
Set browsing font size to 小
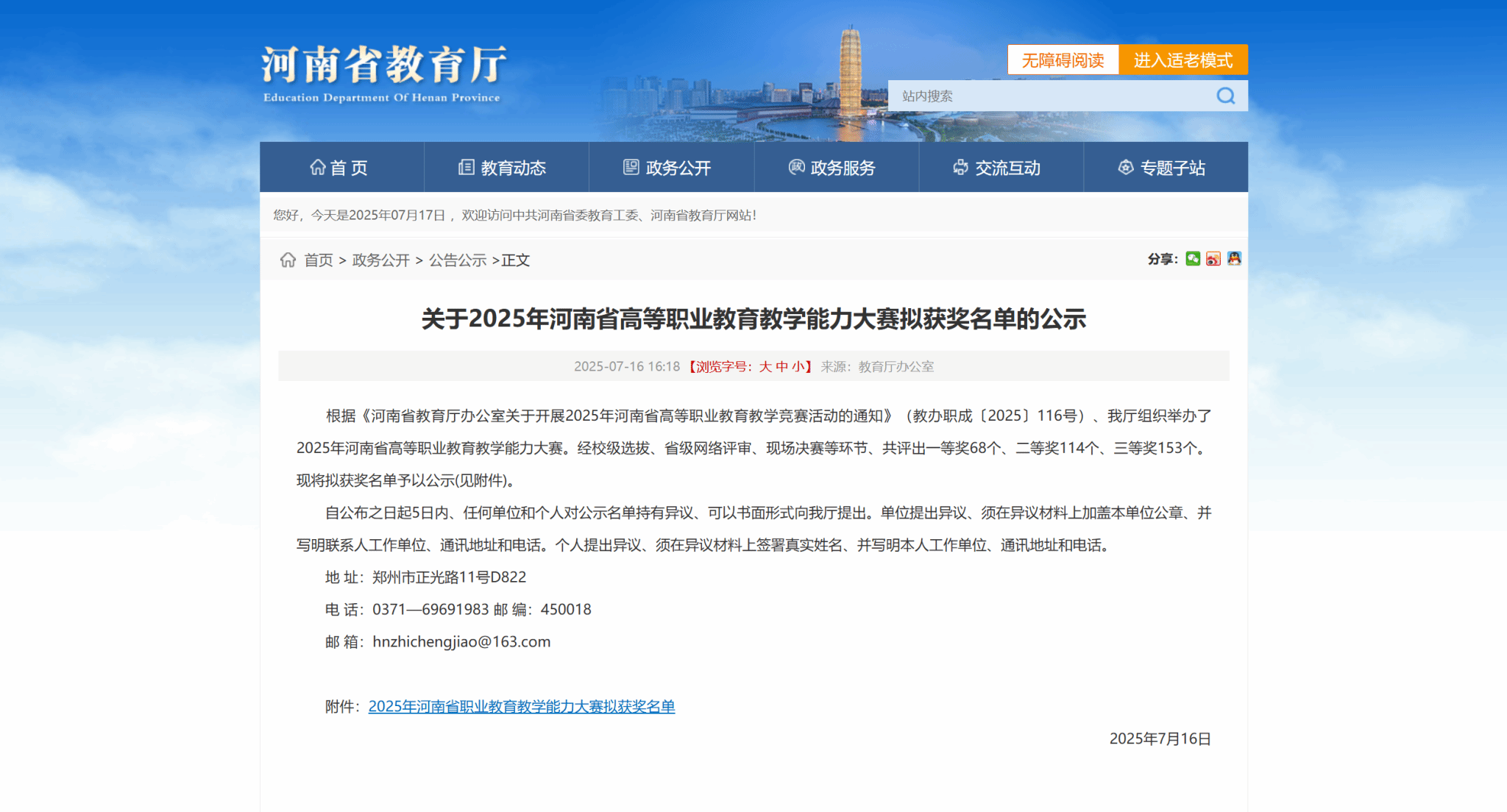coord(798,366)
